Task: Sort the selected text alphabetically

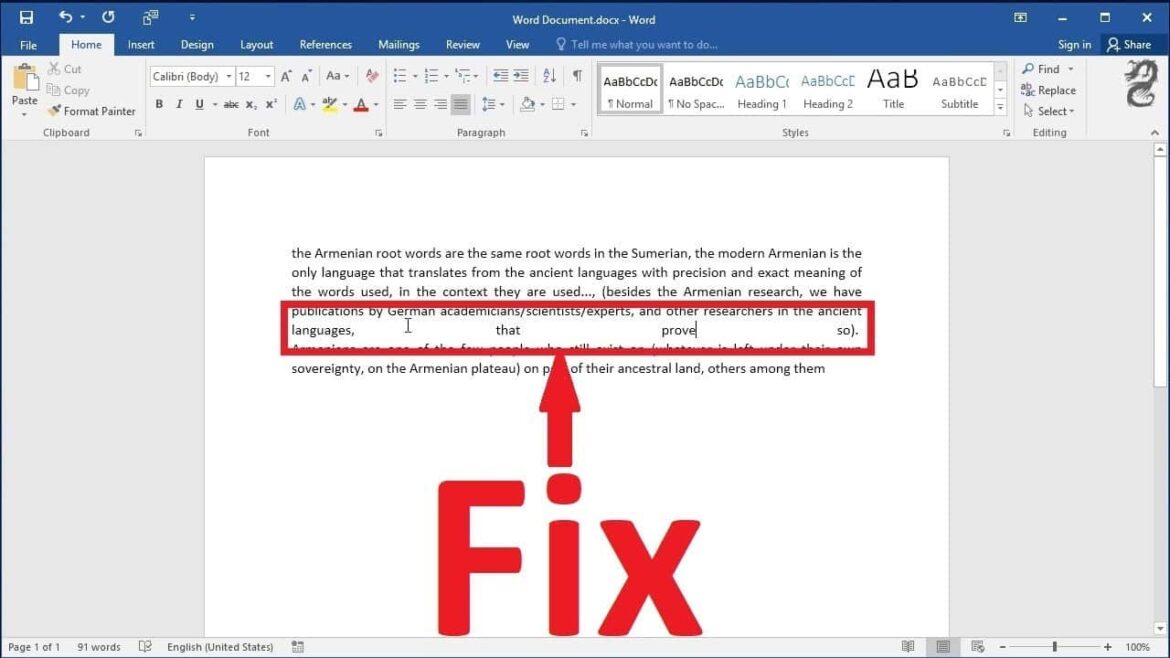Action: (x=549, y=76)
